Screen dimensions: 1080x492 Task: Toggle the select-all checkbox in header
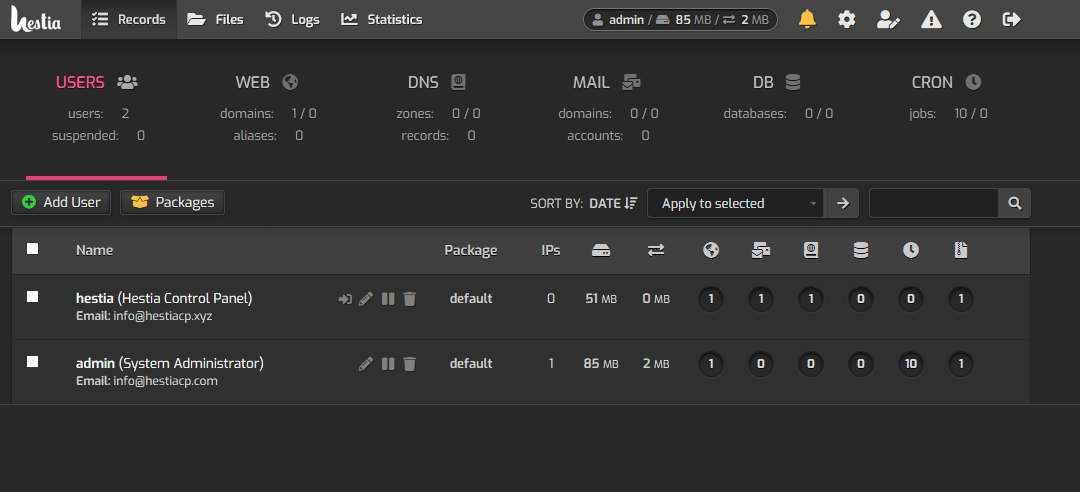[x=32, y=249]
